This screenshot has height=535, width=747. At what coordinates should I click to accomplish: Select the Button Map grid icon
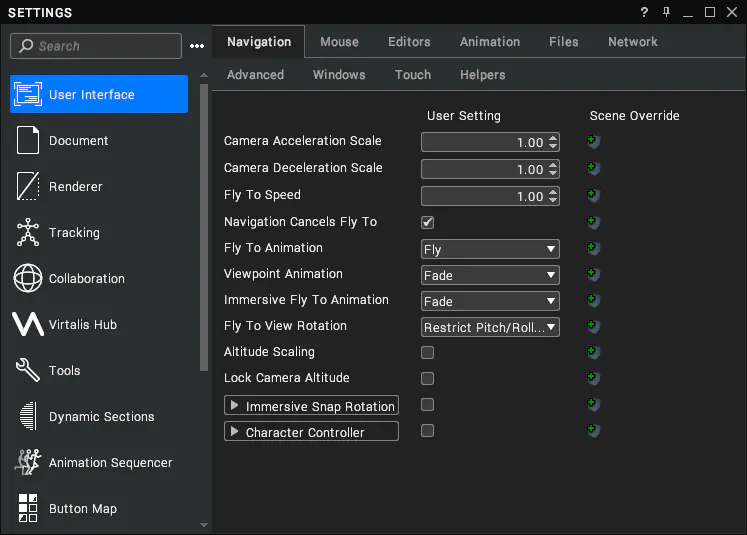click(28, 508)
